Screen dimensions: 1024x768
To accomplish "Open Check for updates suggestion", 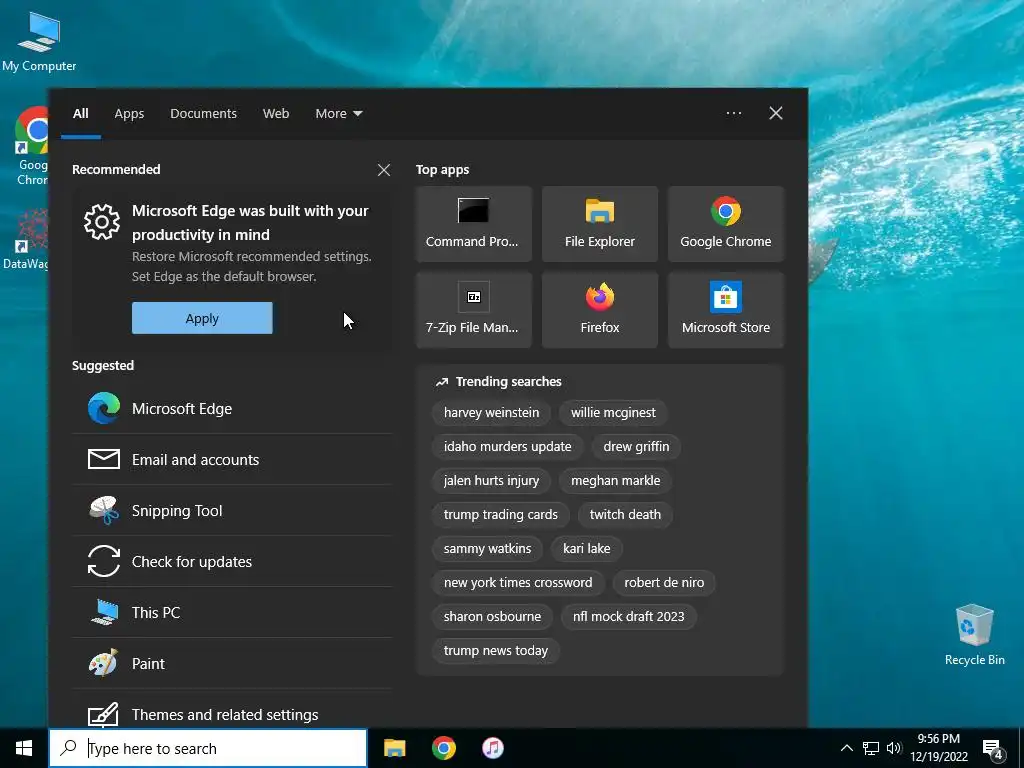I will coord(232,562).
